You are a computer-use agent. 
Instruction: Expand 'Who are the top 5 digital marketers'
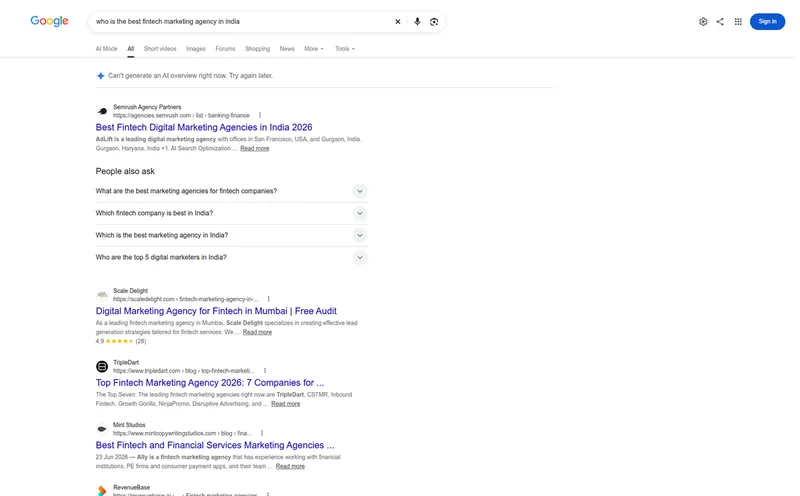pos(231,257)
